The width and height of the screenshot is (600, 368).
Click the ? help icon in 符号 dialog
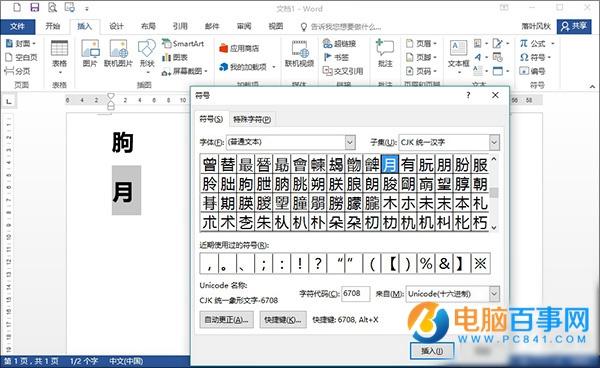(468, 95)
